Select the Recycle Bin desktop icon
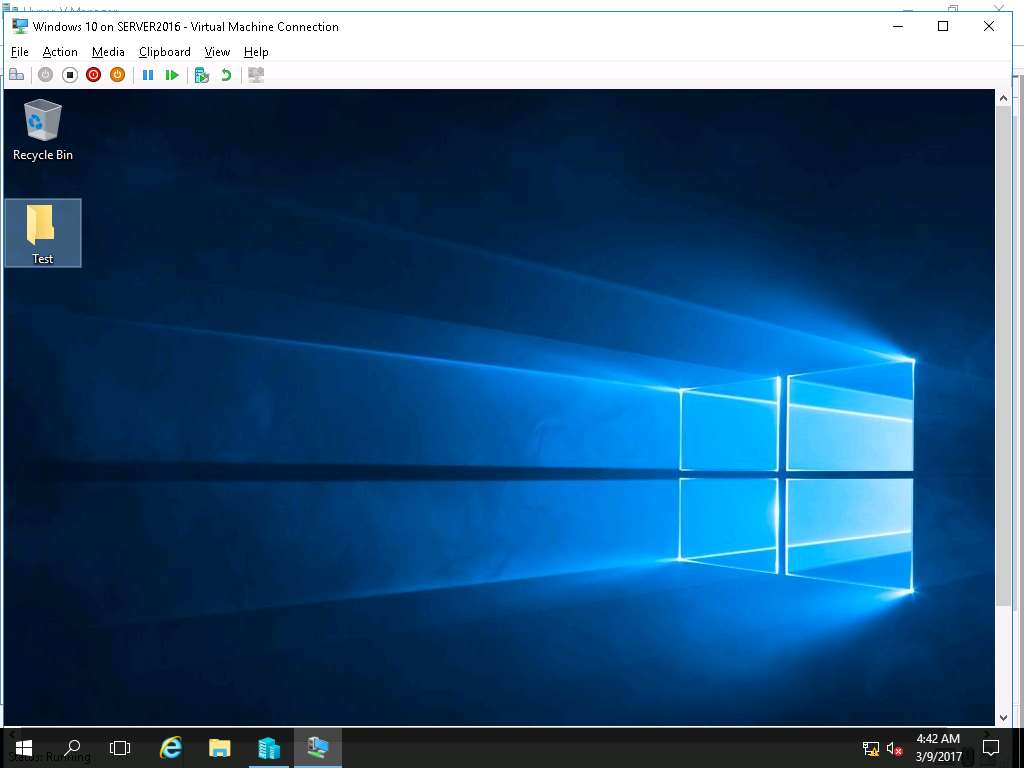Viewport: 1024px width, 768px height. point(43,129)
